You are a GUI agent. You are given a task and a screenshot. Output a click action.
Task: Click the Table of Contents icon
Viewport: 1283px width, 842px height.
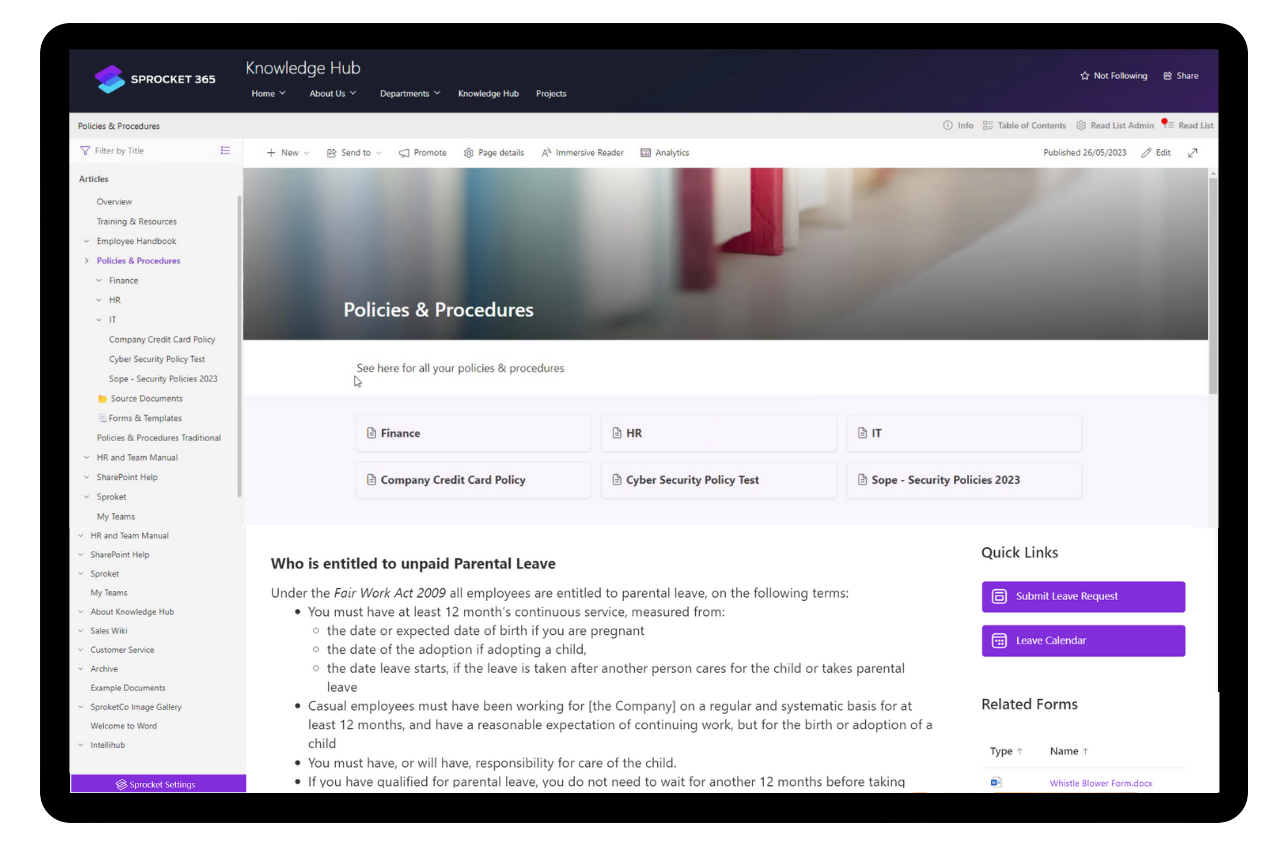[x=986, y=125]
